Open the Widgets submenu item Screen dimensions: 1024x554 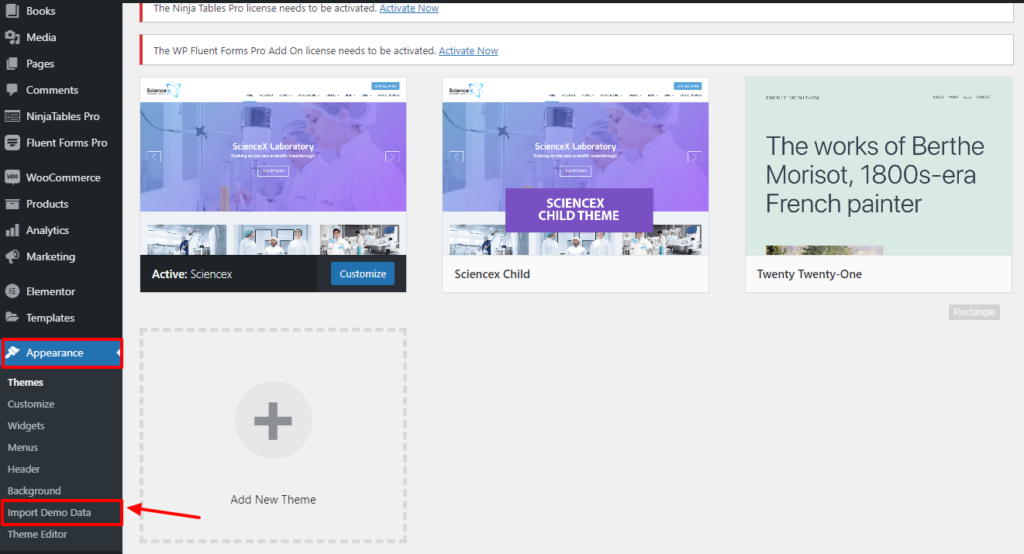(x=26, y=425)
